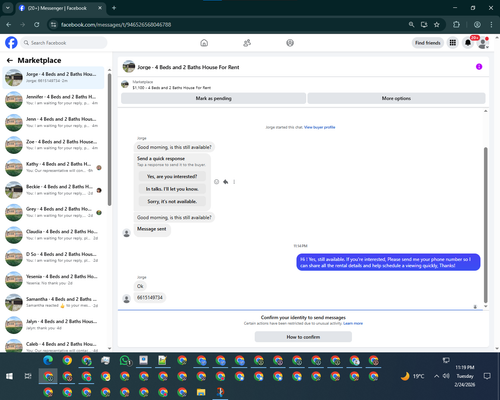Open the Chrome three-dot menu
The height and width of the screenshot is (400, 500).
click(x=491, y=25)
